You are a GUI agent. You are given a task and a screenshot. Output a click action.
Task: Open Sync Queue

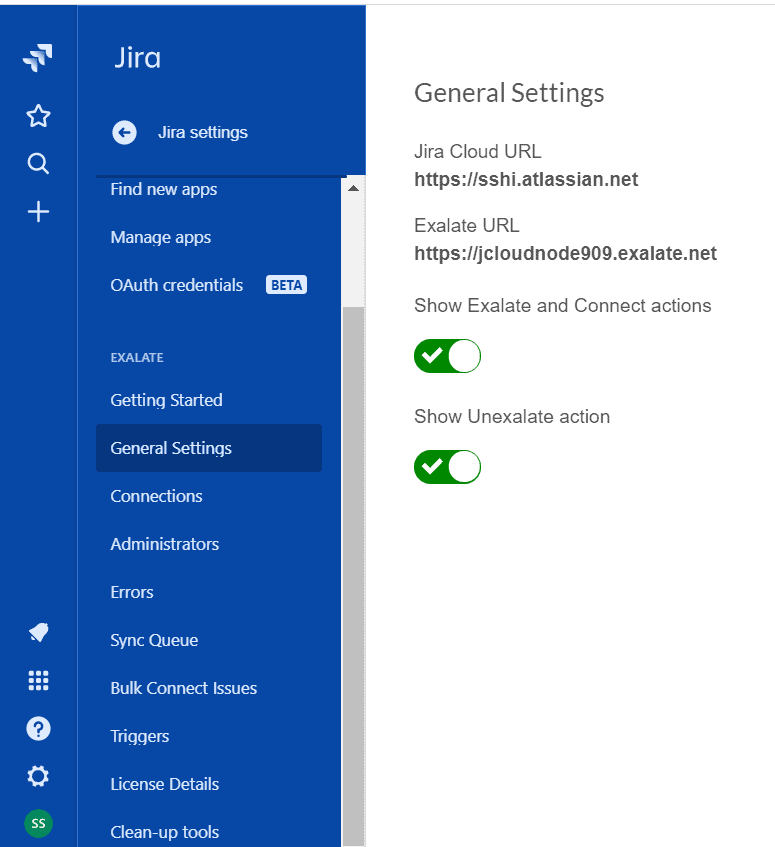pos(154,640)
